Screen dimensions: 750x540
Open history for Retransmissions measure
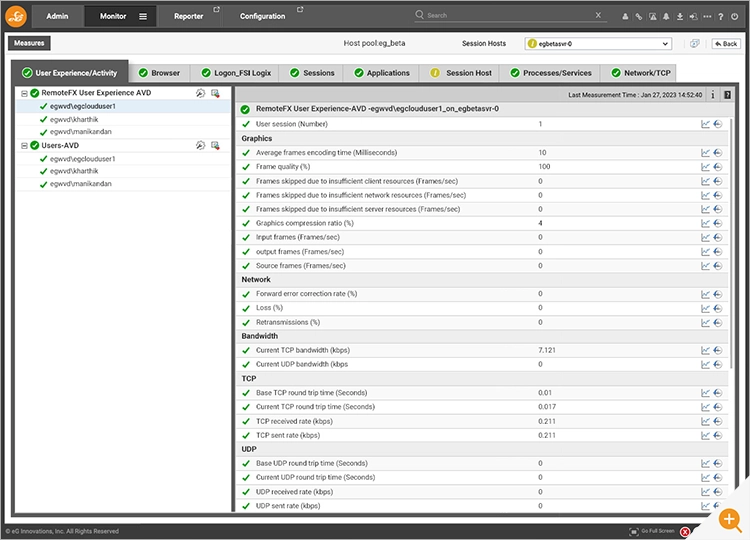point(717,323)
